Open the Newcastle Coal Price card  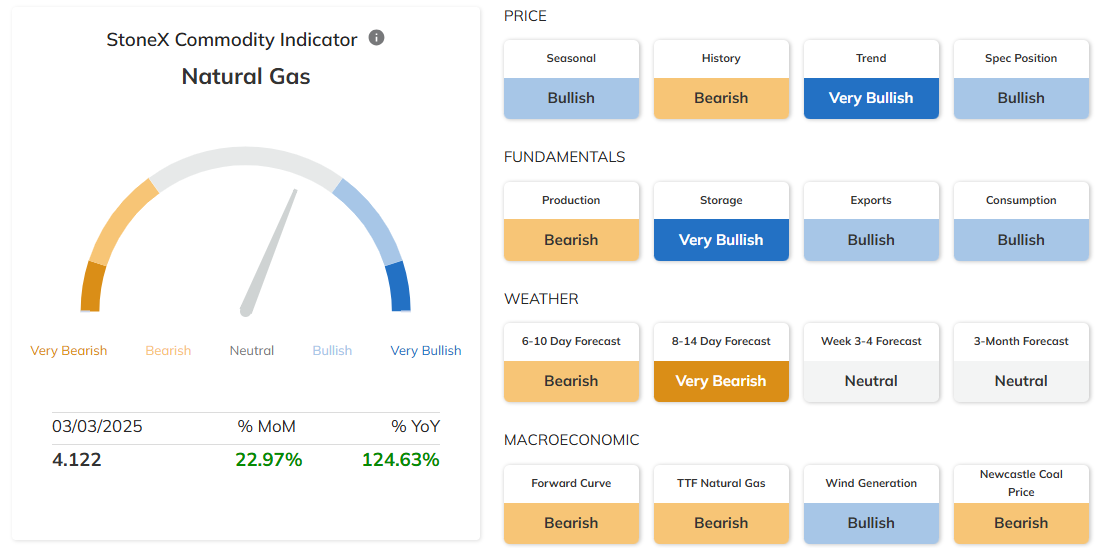pyautogui.click(x=1021, y=504)
